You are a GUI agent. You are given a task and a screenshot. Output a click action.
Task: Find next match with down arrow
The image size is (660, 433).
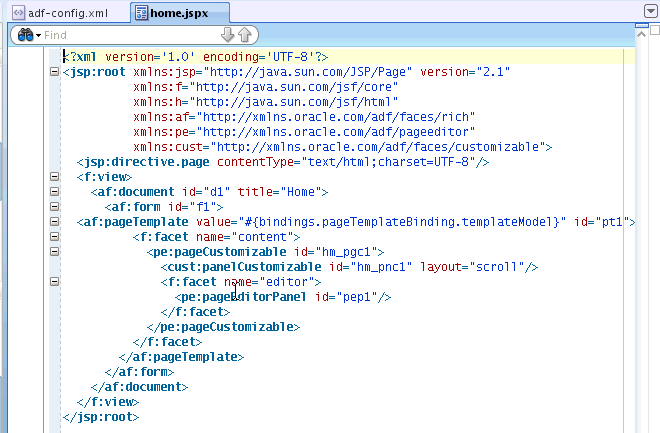[x=227, y=35]
